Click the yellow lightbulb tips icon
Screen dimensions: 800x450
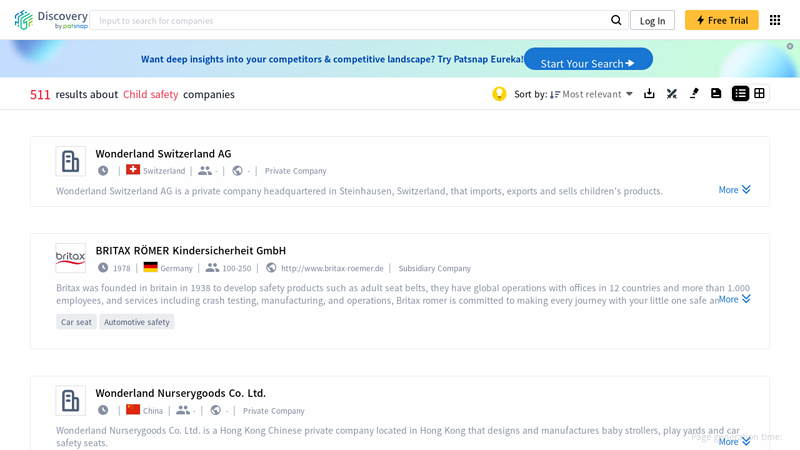point(499,94)
